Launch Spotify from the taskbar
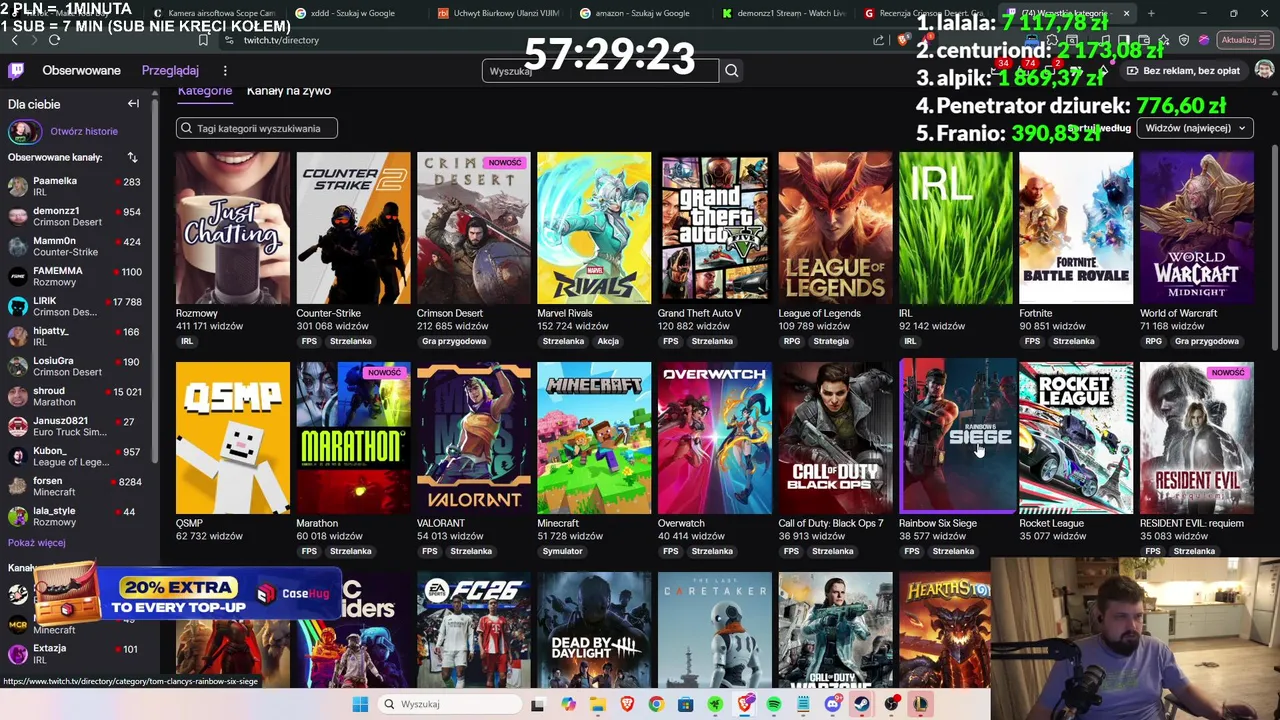 (x=774, y=704)
